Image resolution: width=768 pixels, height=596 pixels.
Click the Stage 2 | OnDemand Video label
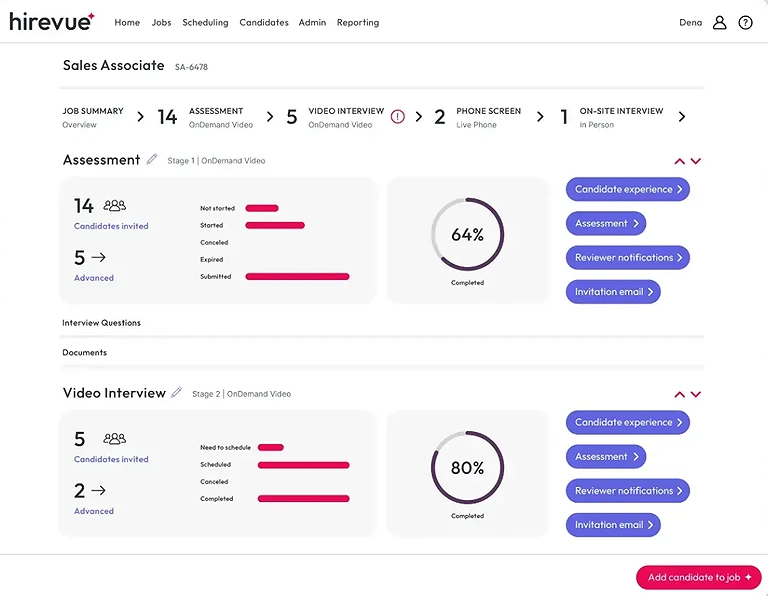(241, 394)
